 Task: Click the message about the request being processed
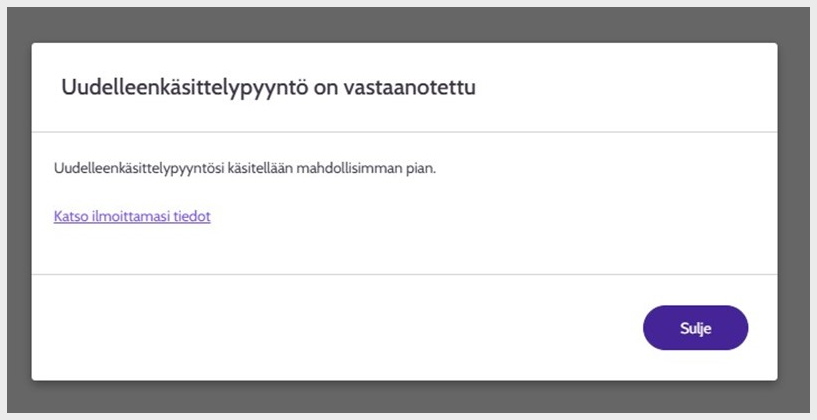tap(245, 168)
